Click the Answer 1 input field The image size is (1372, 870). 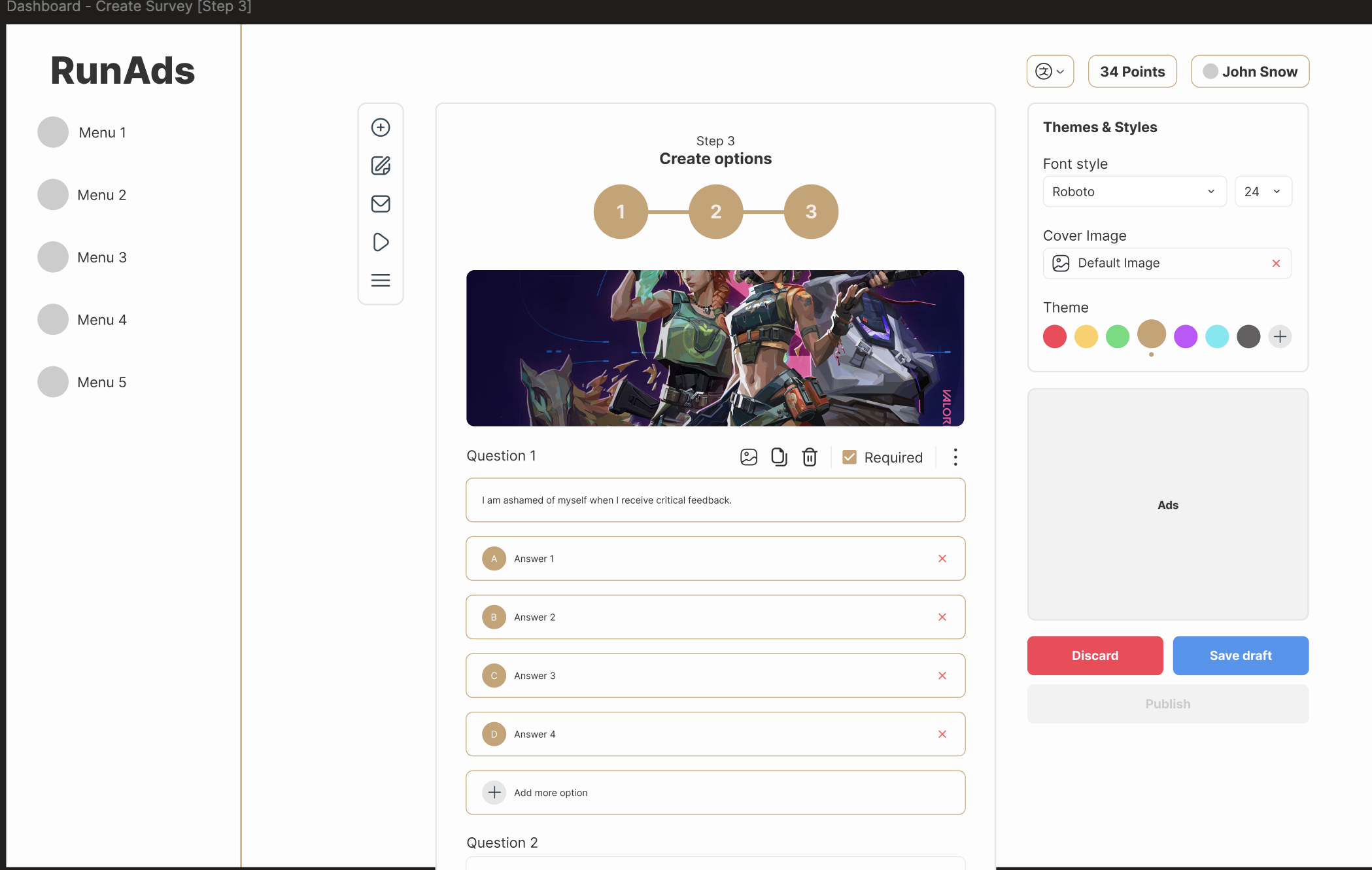pos(715,559)
